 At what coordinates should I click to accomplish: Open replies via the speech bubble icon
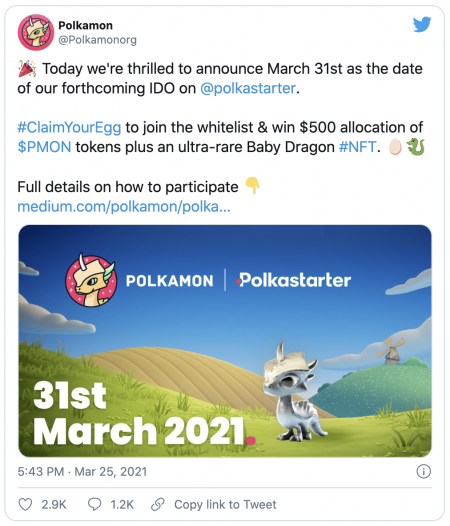[x=94, y=505]
